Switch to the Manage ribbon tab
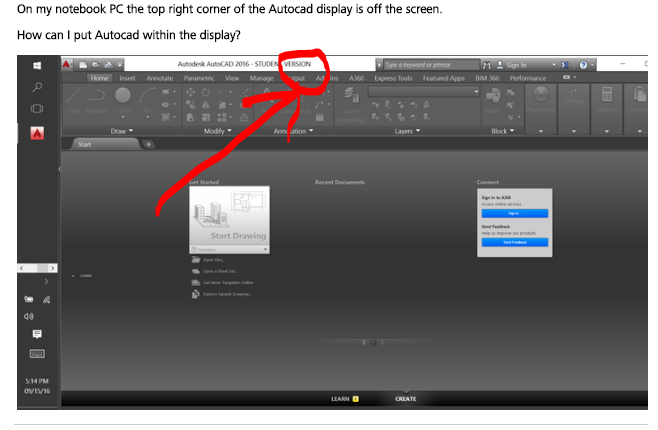 point(261,78)
